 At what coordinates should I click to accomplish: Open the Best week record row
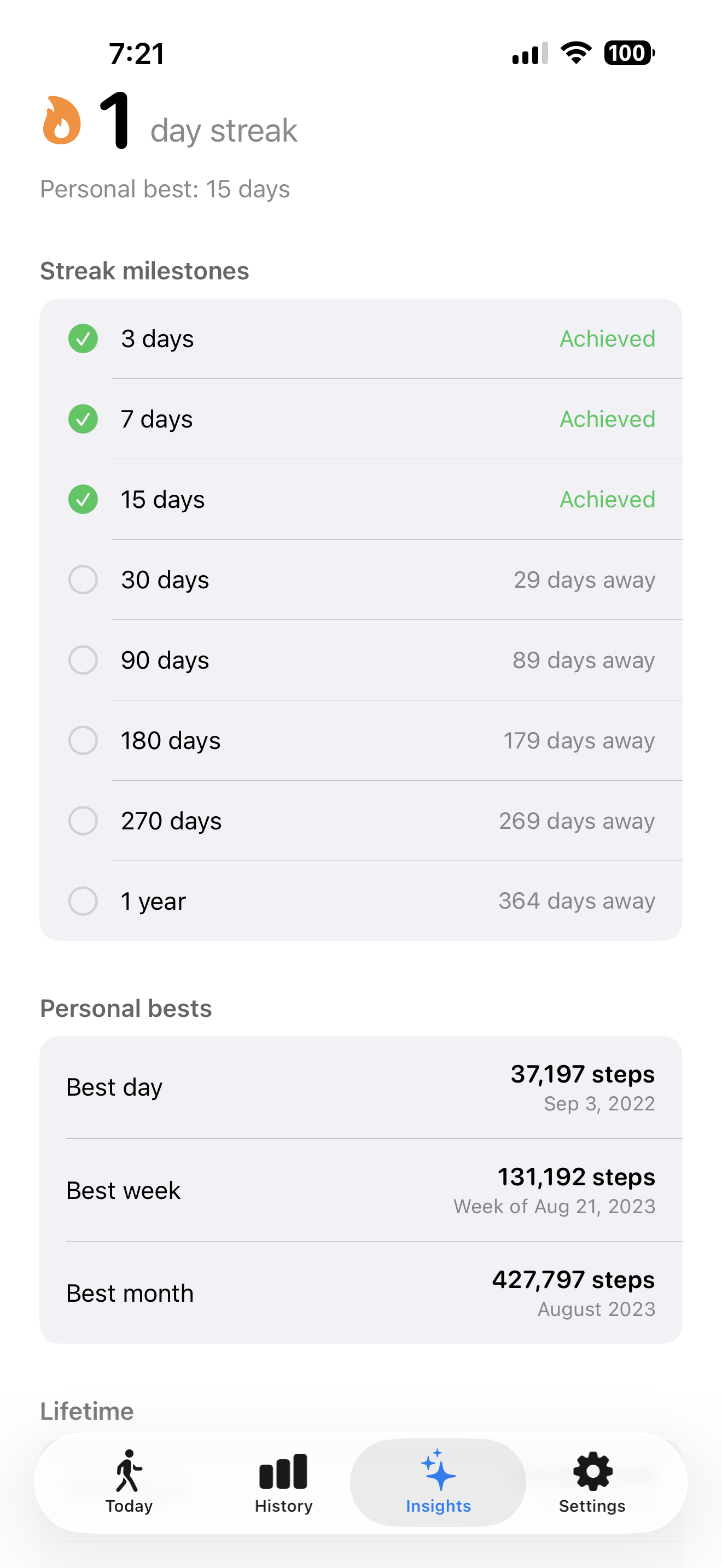(x=360, y=1191)
